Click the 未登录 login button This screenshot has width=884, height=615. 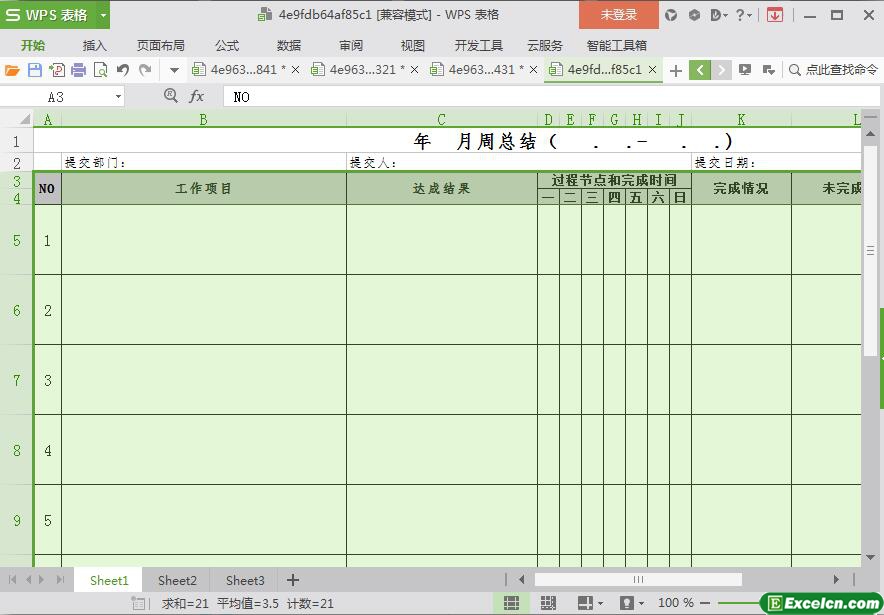(618, 15)
